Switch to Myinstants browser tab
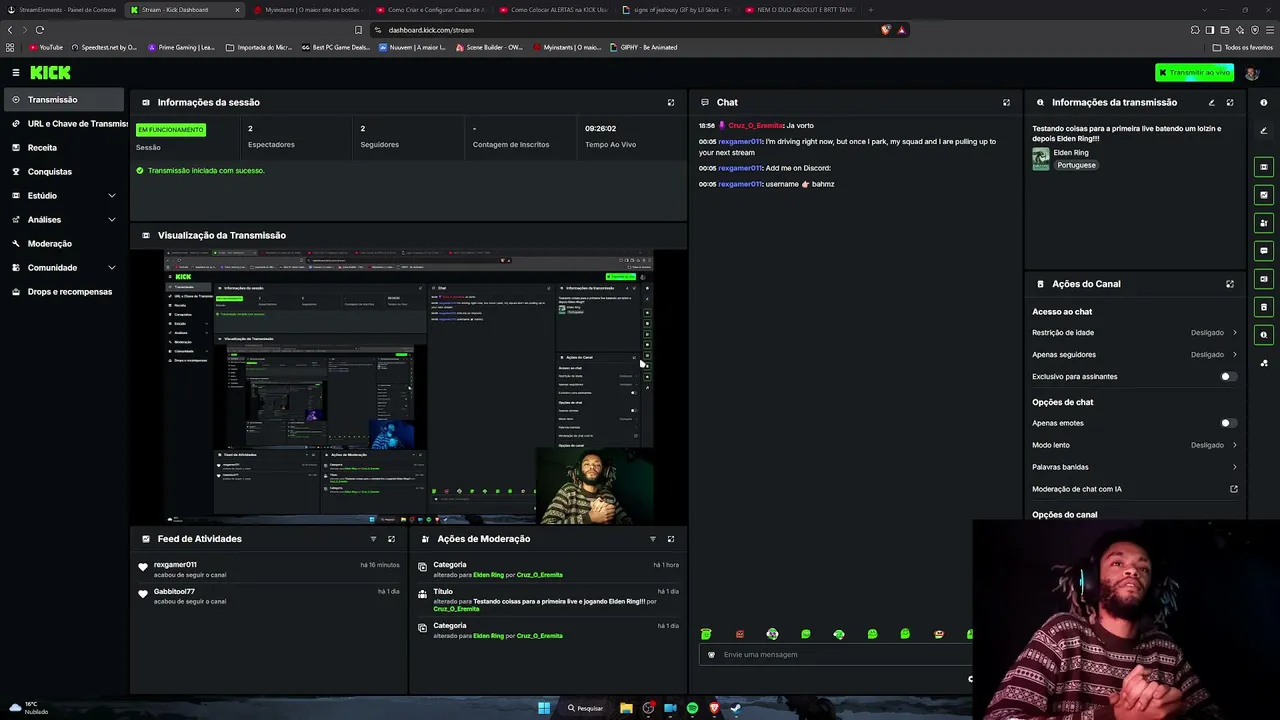The width and height of the screenshot is (1280, 720). (x=308, y=10)
